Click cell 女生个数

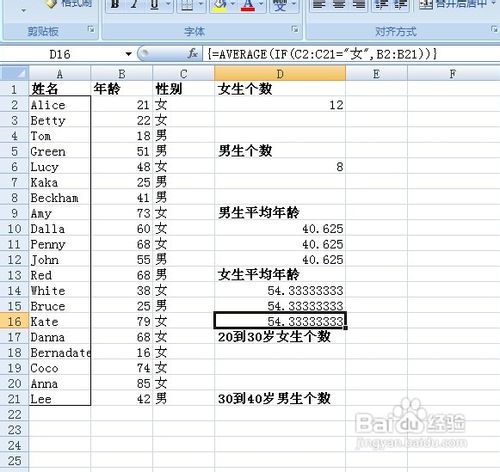(280, 89)
